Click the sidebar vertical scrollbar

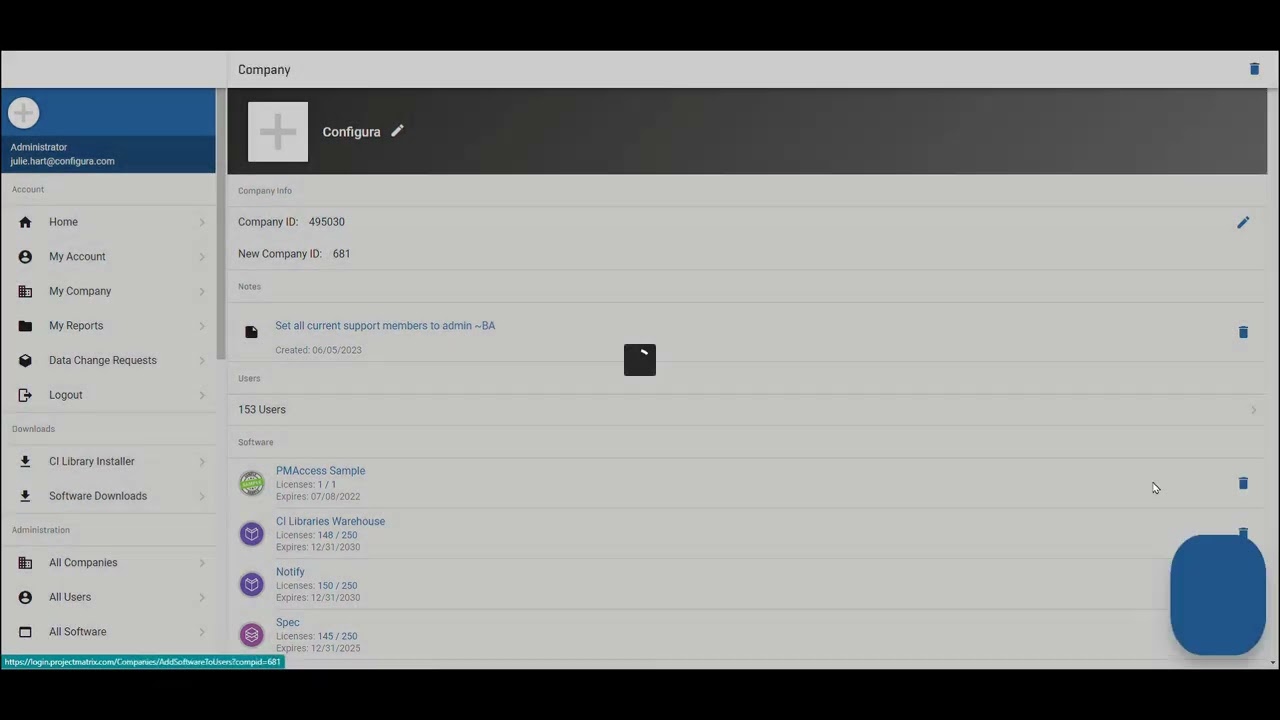click(221, 224)
